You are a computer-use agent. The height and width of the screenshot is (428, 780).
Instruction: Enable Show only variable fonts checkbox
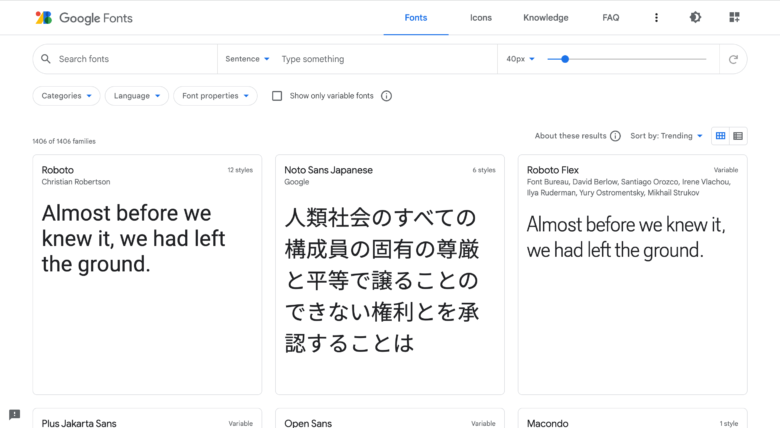[x=277, y=96]
